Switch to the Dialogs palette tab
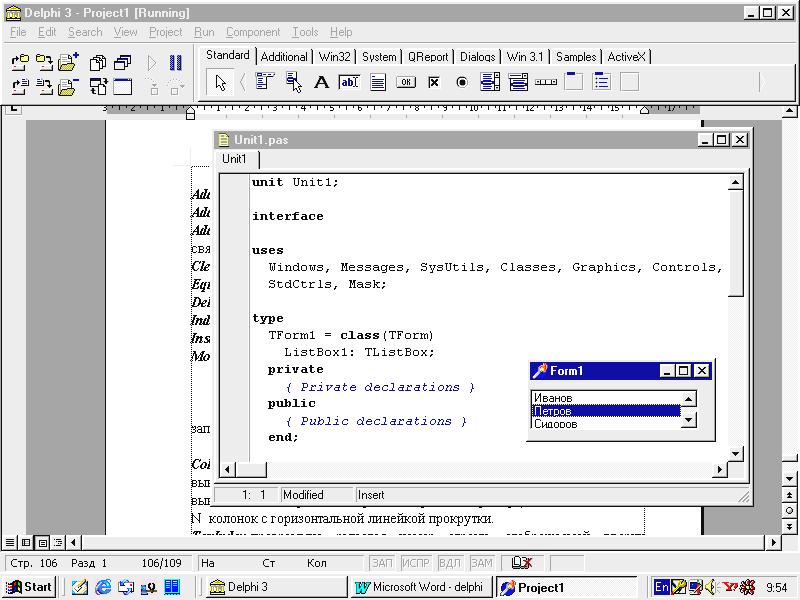800x600 pixels. (478, 57)
